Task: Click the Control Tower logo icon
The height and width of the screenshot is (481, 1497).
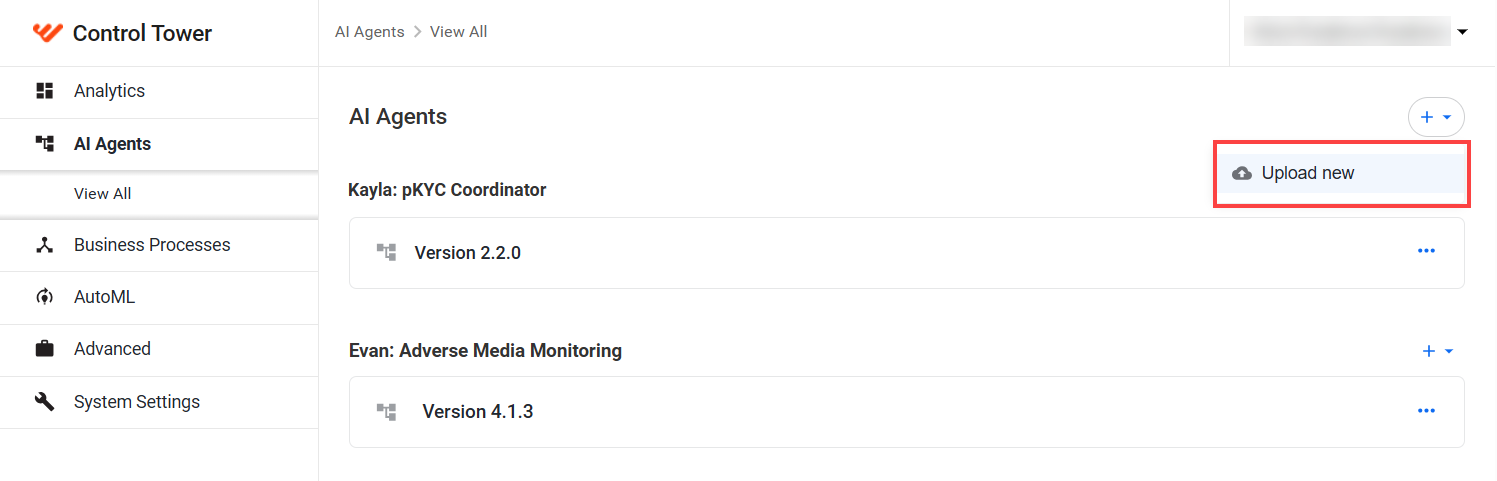Action: coord(47,33)
